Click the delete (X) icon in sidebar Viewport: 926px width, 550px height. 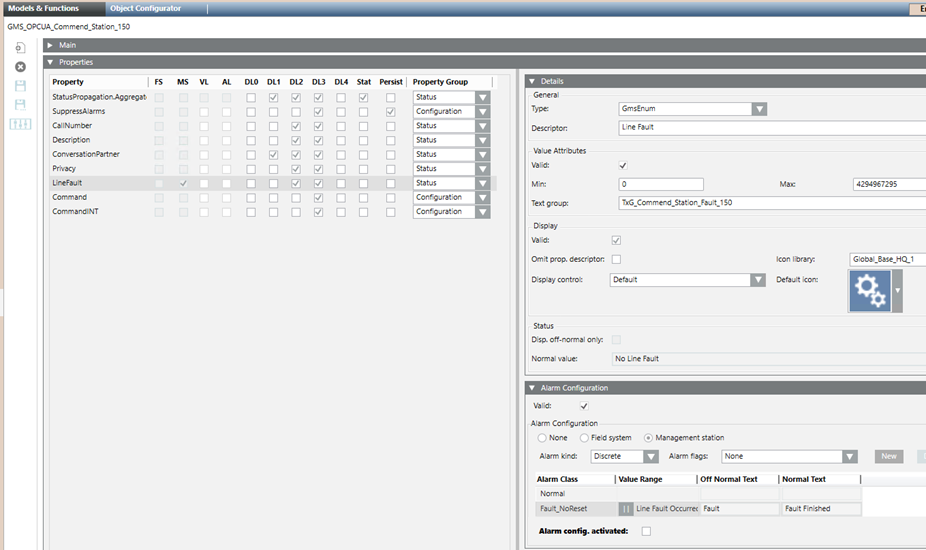click(20, 66)
